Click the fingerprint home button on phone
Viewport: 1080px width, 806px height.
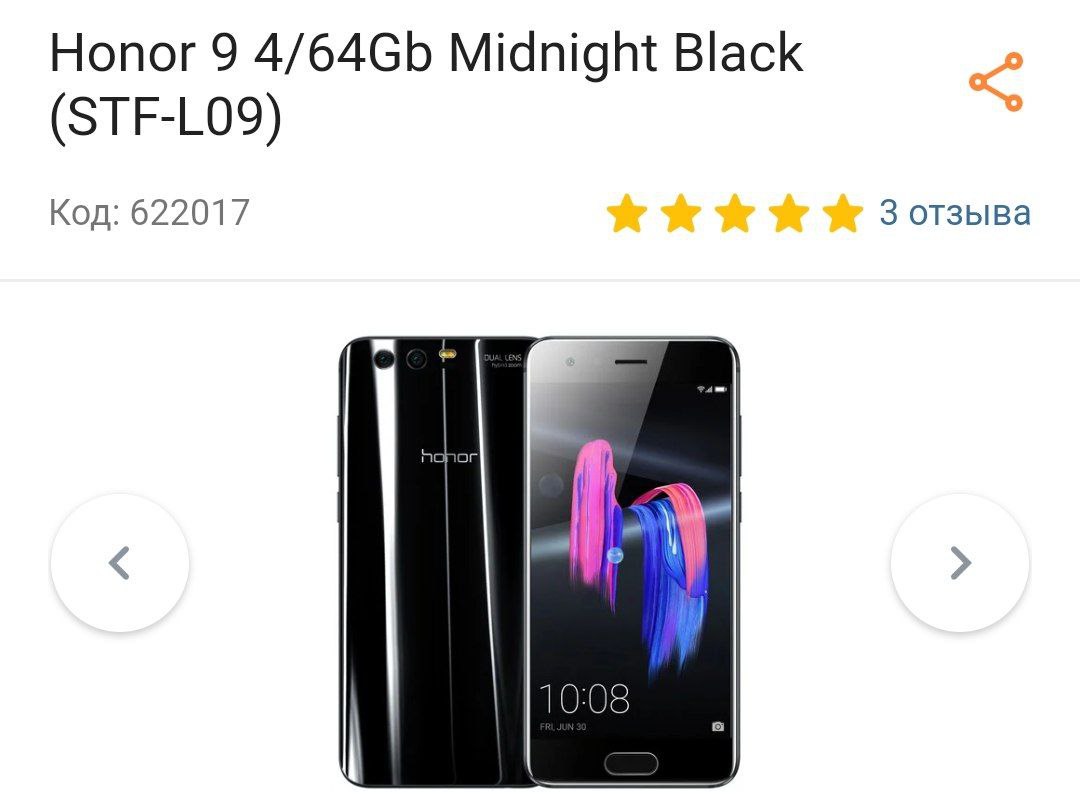coord(631,763)
